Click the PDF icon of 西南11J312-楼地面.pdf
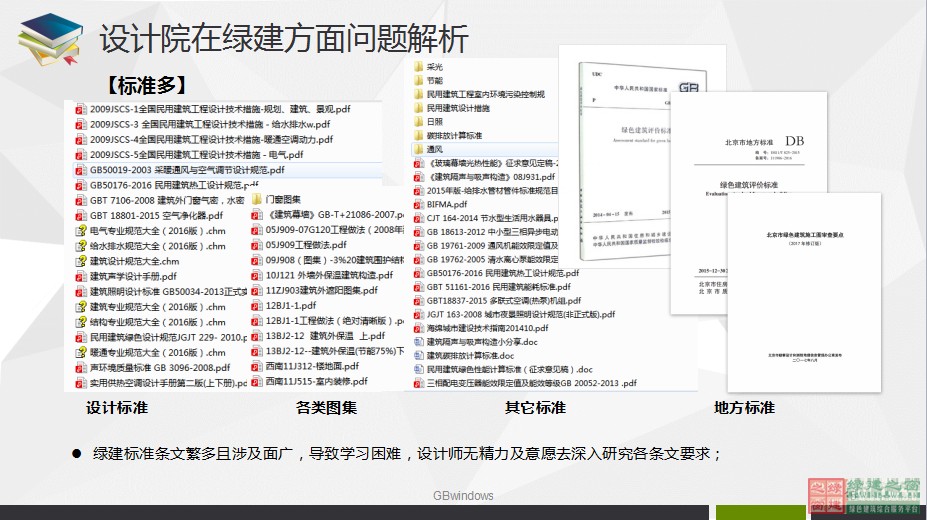 coord(257,366)
